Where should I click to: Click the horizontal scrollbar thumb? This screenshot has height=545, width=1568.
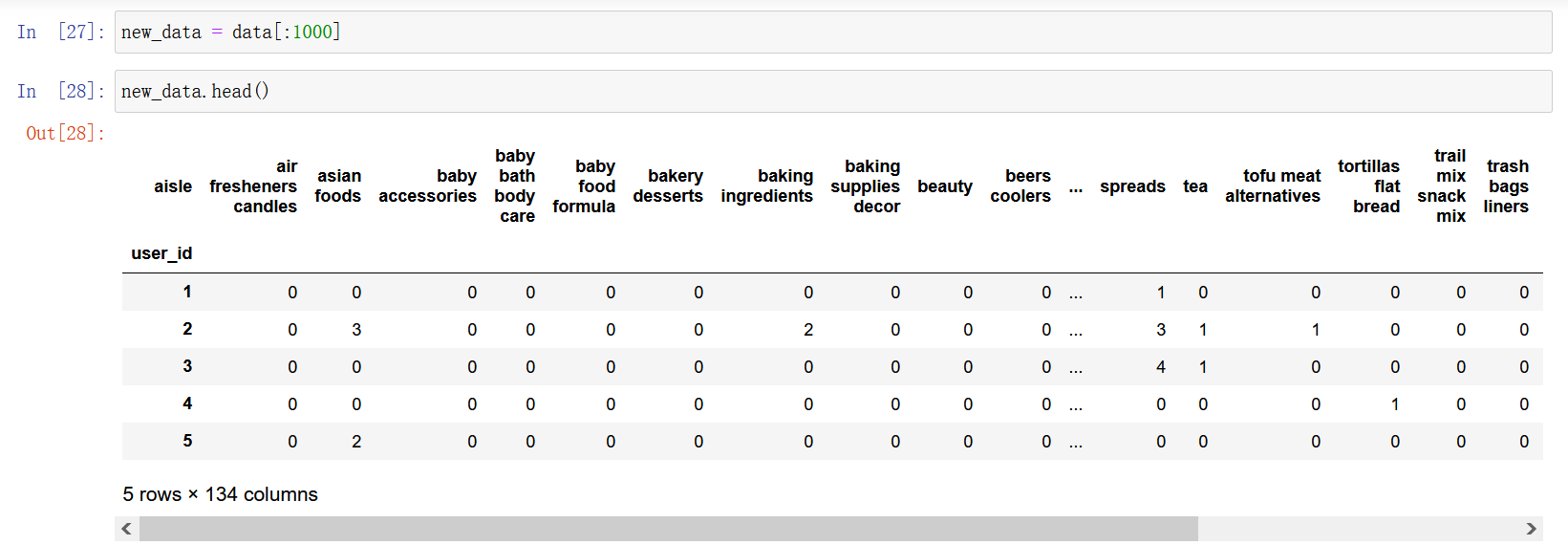(669, 529)
